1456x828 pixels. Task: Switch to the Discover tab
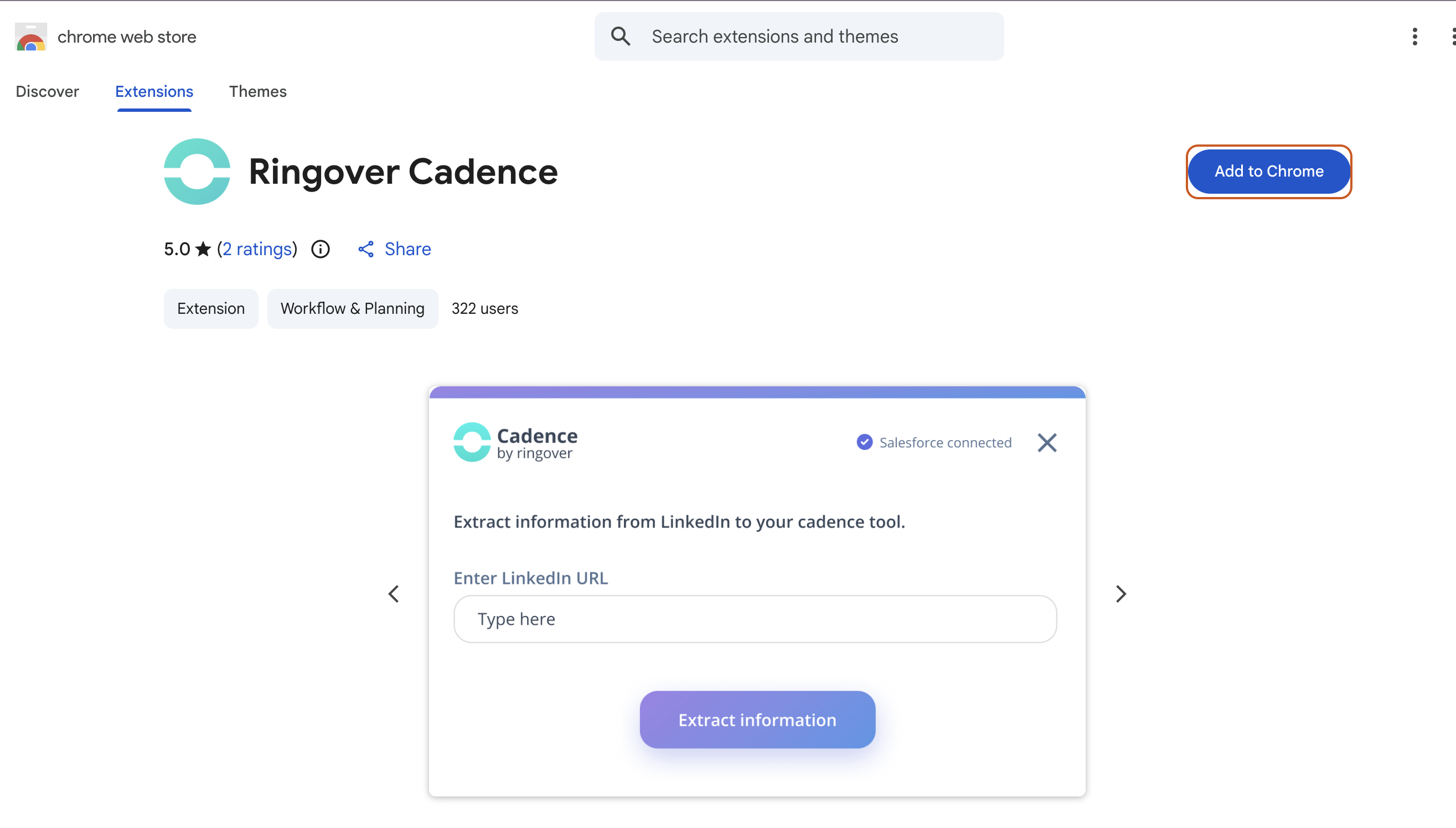click(47, 91)
